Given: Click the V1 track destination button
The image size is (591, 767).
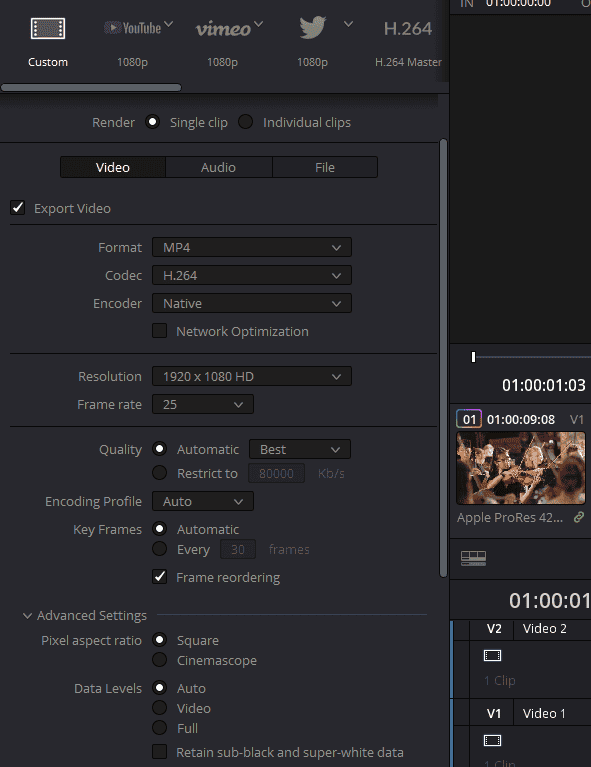Looking at the screenshot, I should coord(494,714).
